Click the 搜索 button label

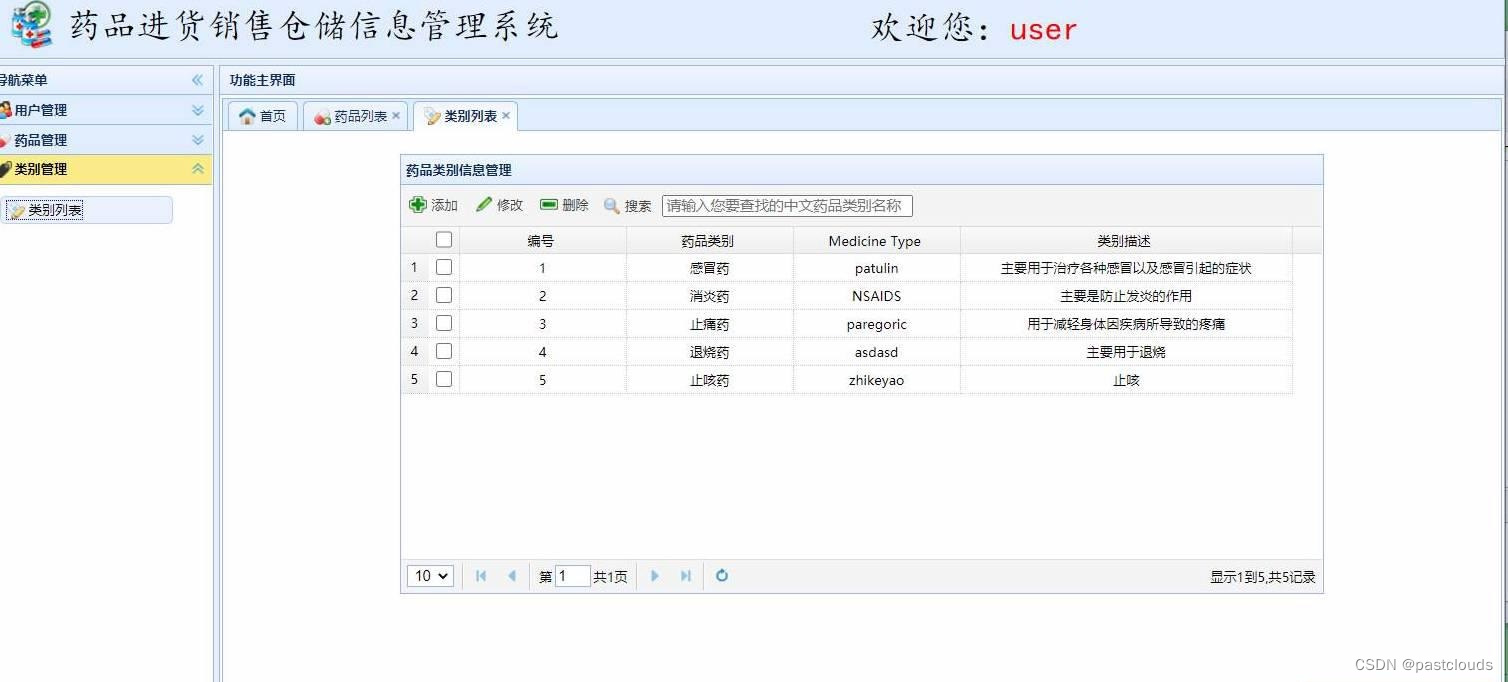pyautogui.click(x=638, y=206)
